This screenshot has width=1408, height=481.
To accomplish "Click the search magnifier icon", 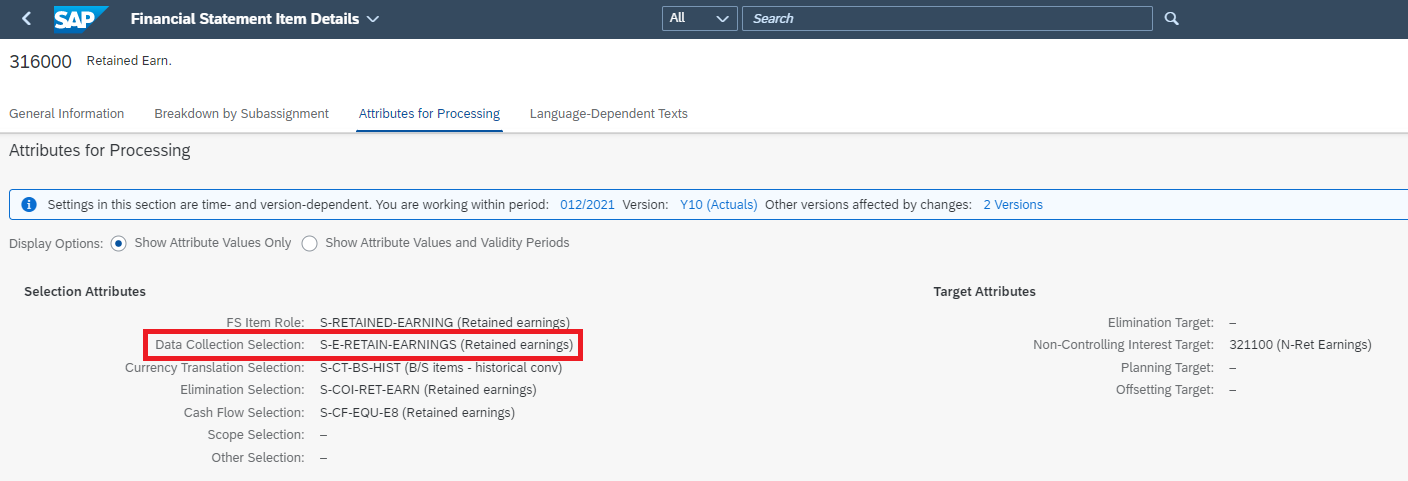I will [1172, 19].
